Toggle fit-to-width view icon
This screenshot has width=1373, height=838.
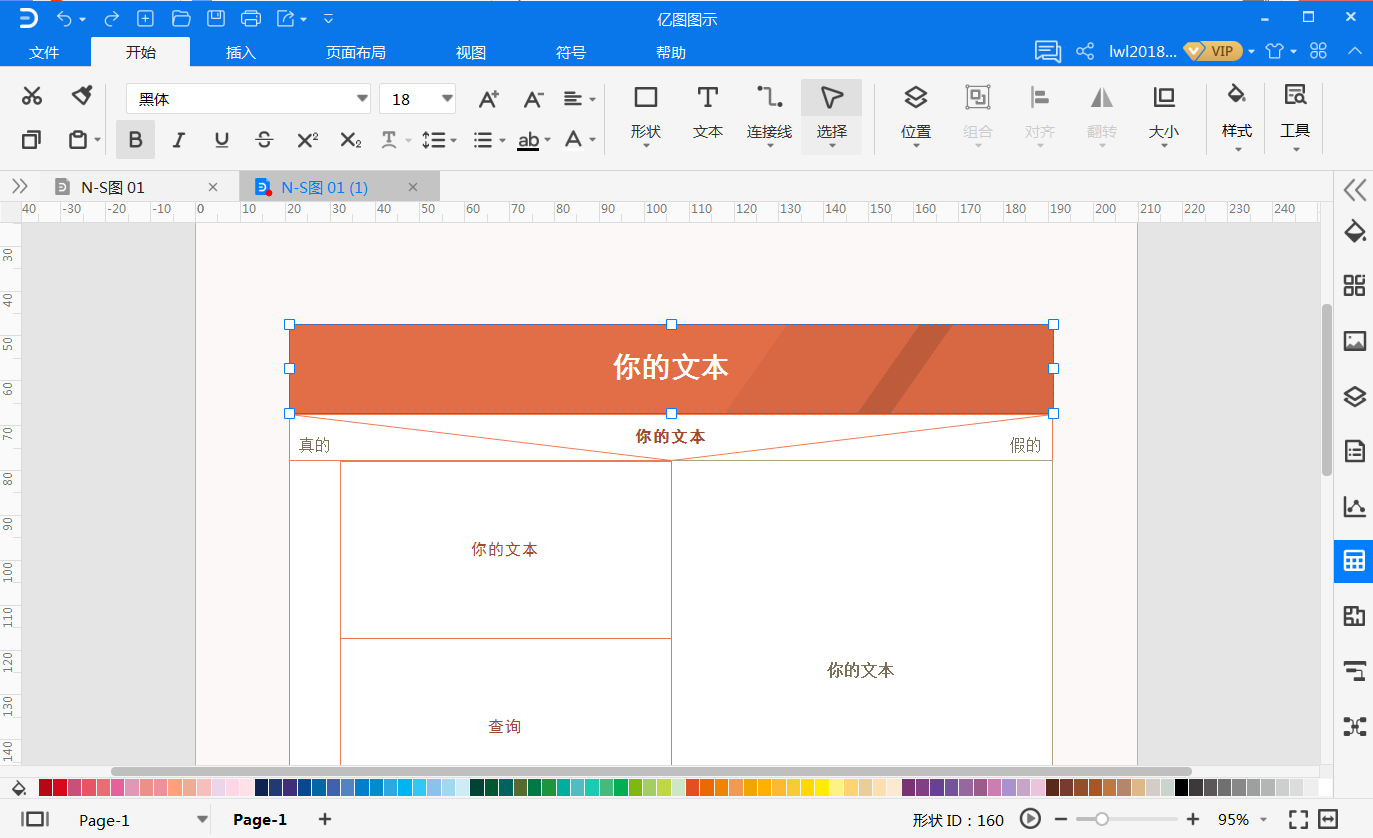pos(1328,820)
